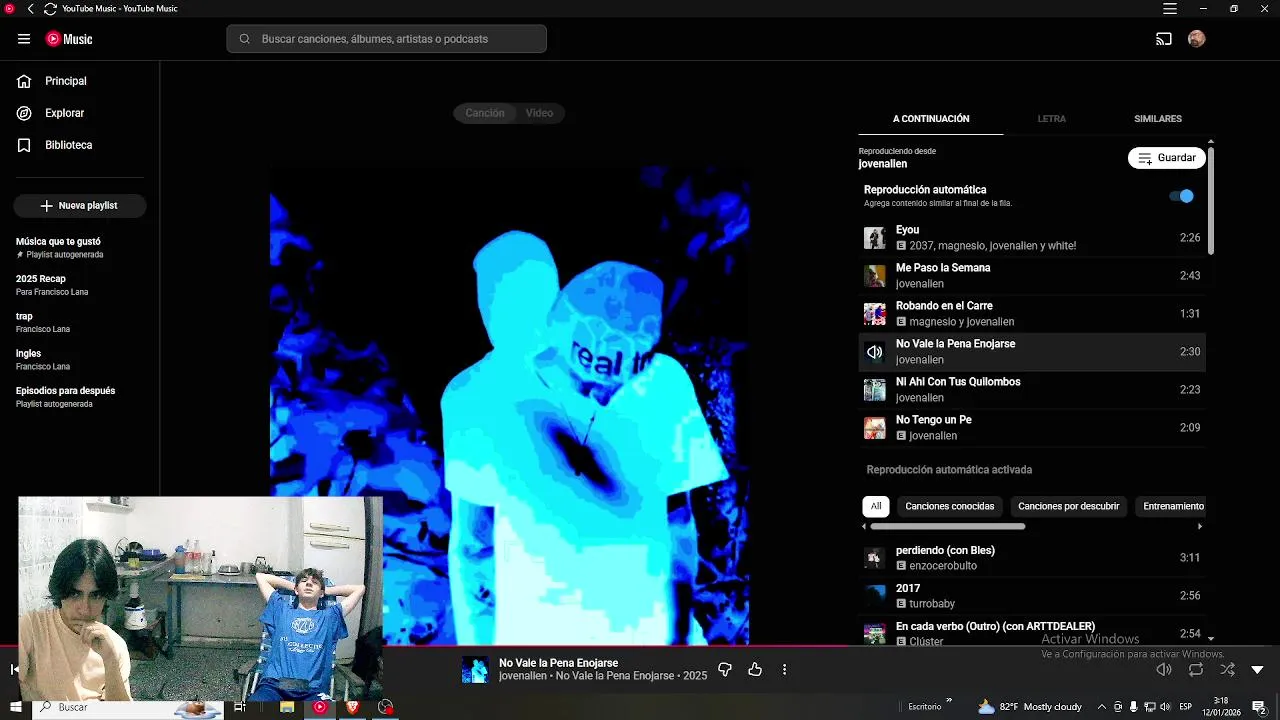The image size is (1280, 720).
Task: Open the account profile avatar
Action: click(1197, 39)
